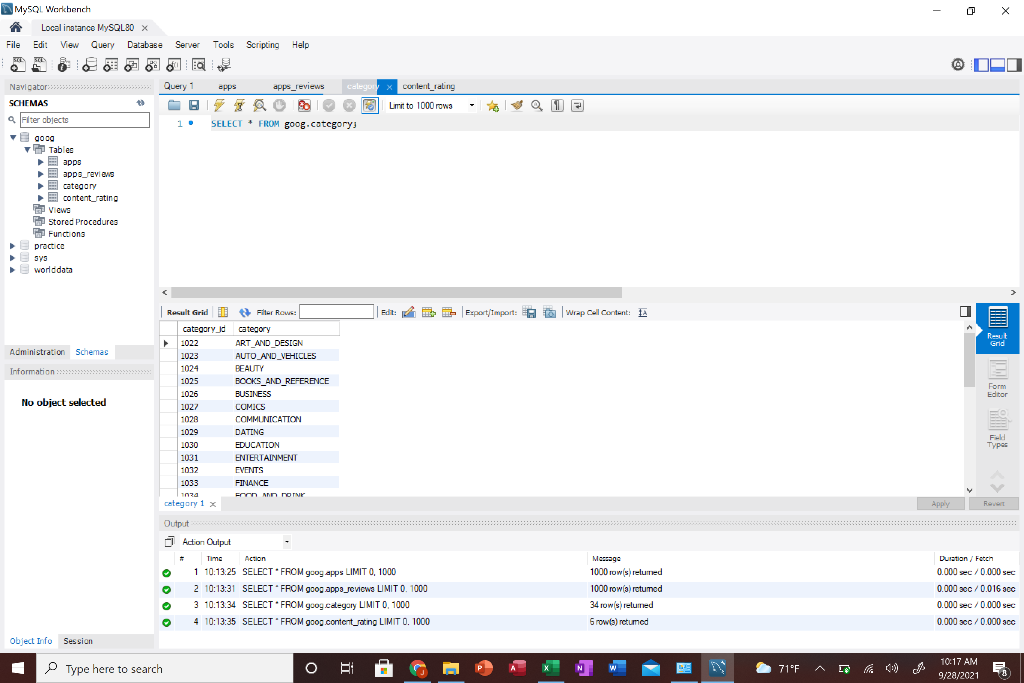Image resolution: width=1024 pixels, height=683 pixels.
Task: Switch to the apps_reviews query tab
Action: coord(298,86)
